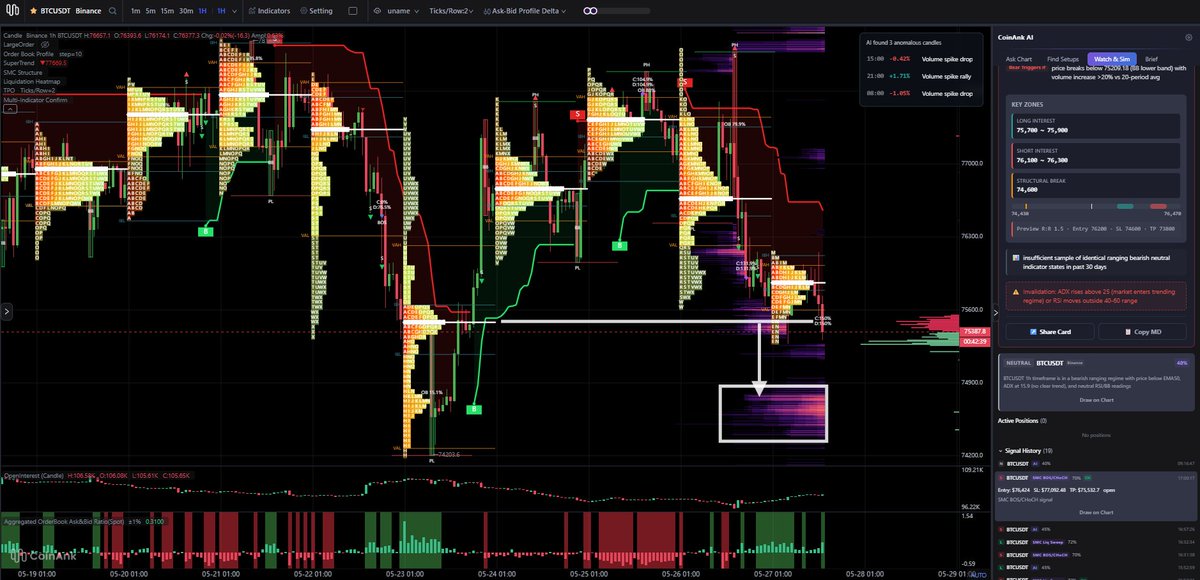Click the current price label 75387.8
This screenshot has height=580, width=1200.
click(973, 331)
